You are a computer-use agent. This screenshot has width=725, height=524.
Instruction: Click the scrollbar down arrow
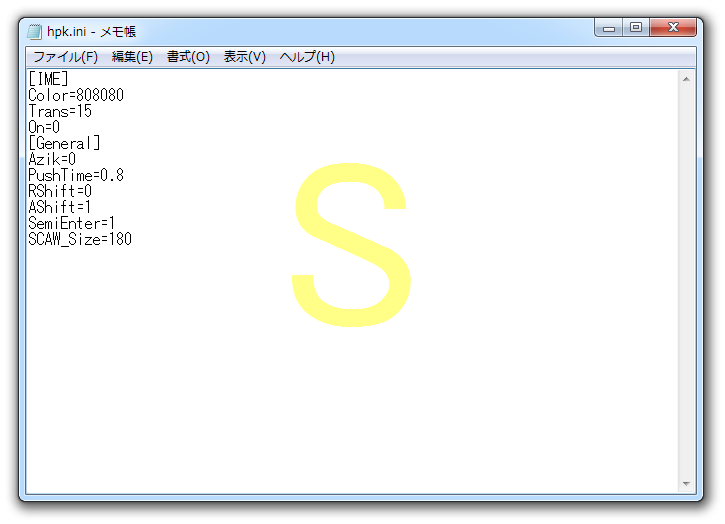pyautogui.click(x=686, y=484)
